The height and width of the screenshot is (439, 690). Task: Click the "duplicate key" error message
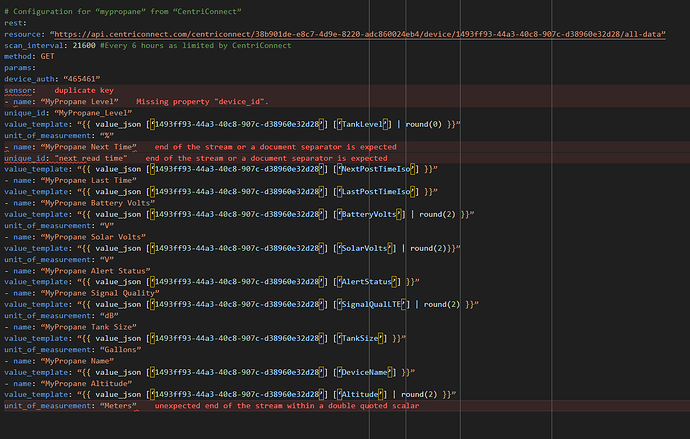[x=84, y=90]
